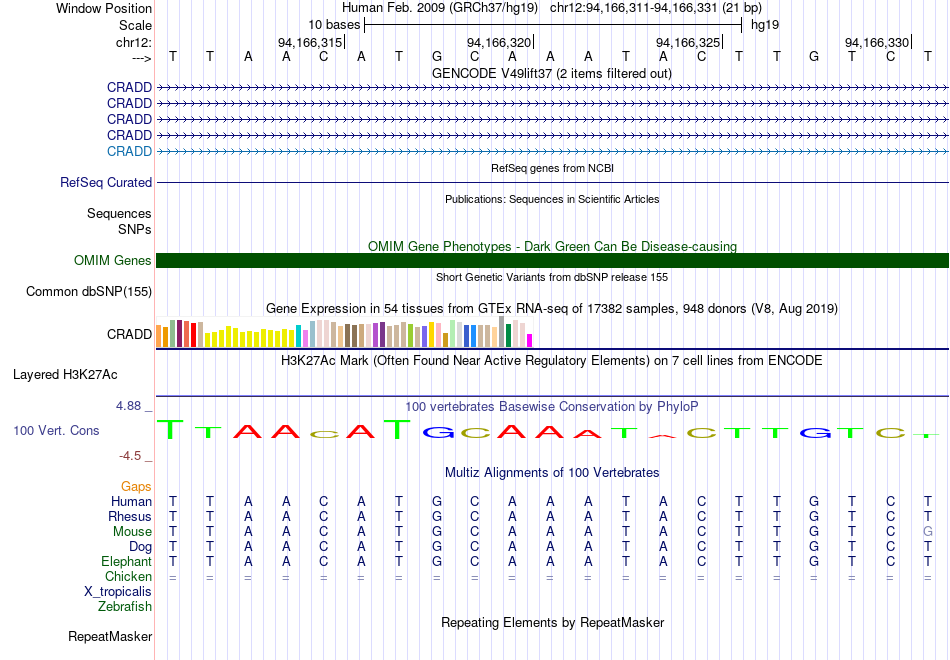This screenshot has height=660, width=950.
Task: Click 'RefSeq genes from NCBI' title
Action: pos(552,168)
